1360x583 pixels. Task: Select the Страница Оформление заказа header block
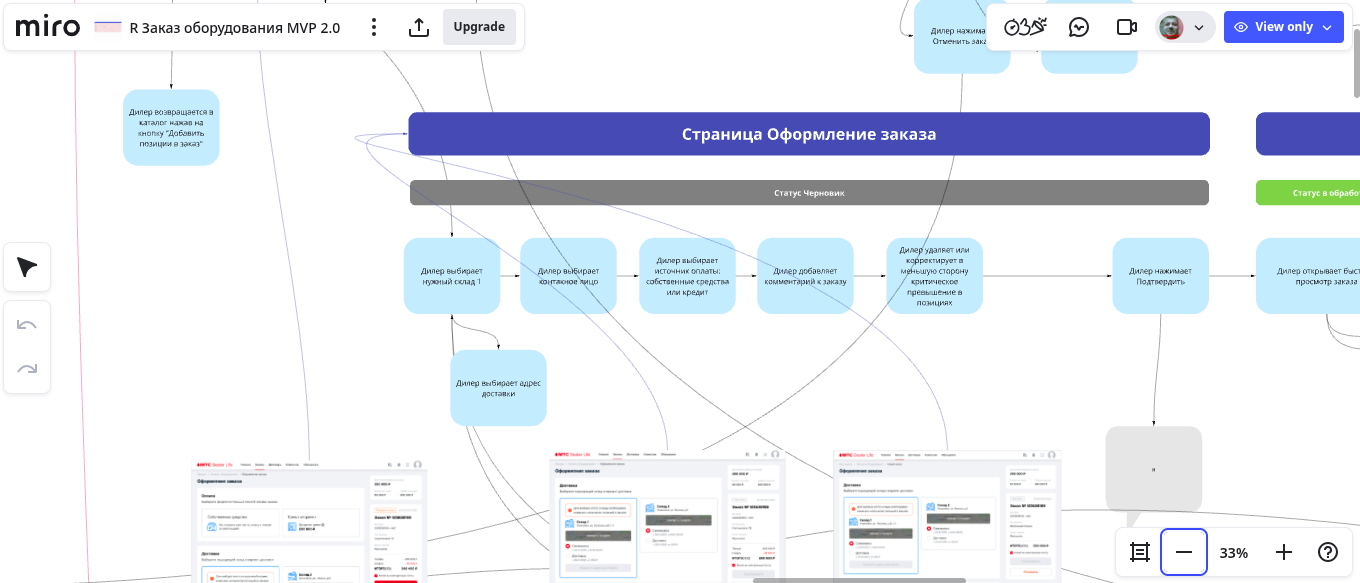808,134
